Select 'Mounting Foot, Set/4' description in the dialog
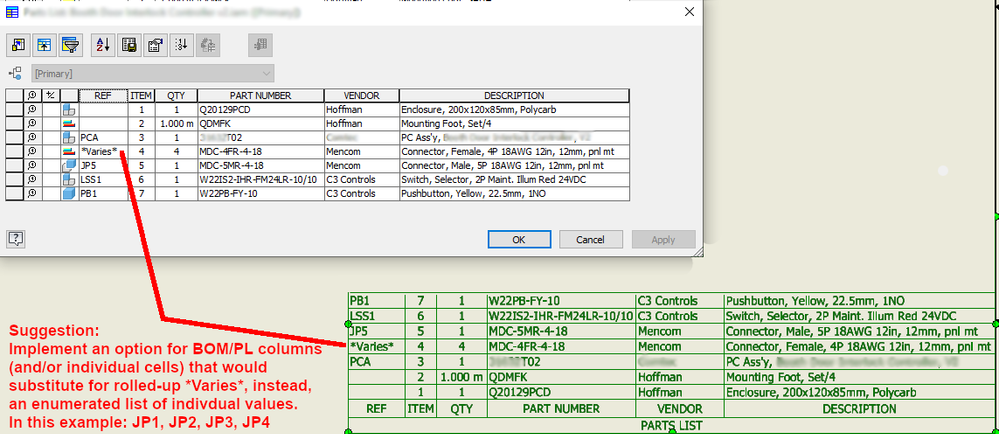999x434 pixels. [x=514, y=124]
